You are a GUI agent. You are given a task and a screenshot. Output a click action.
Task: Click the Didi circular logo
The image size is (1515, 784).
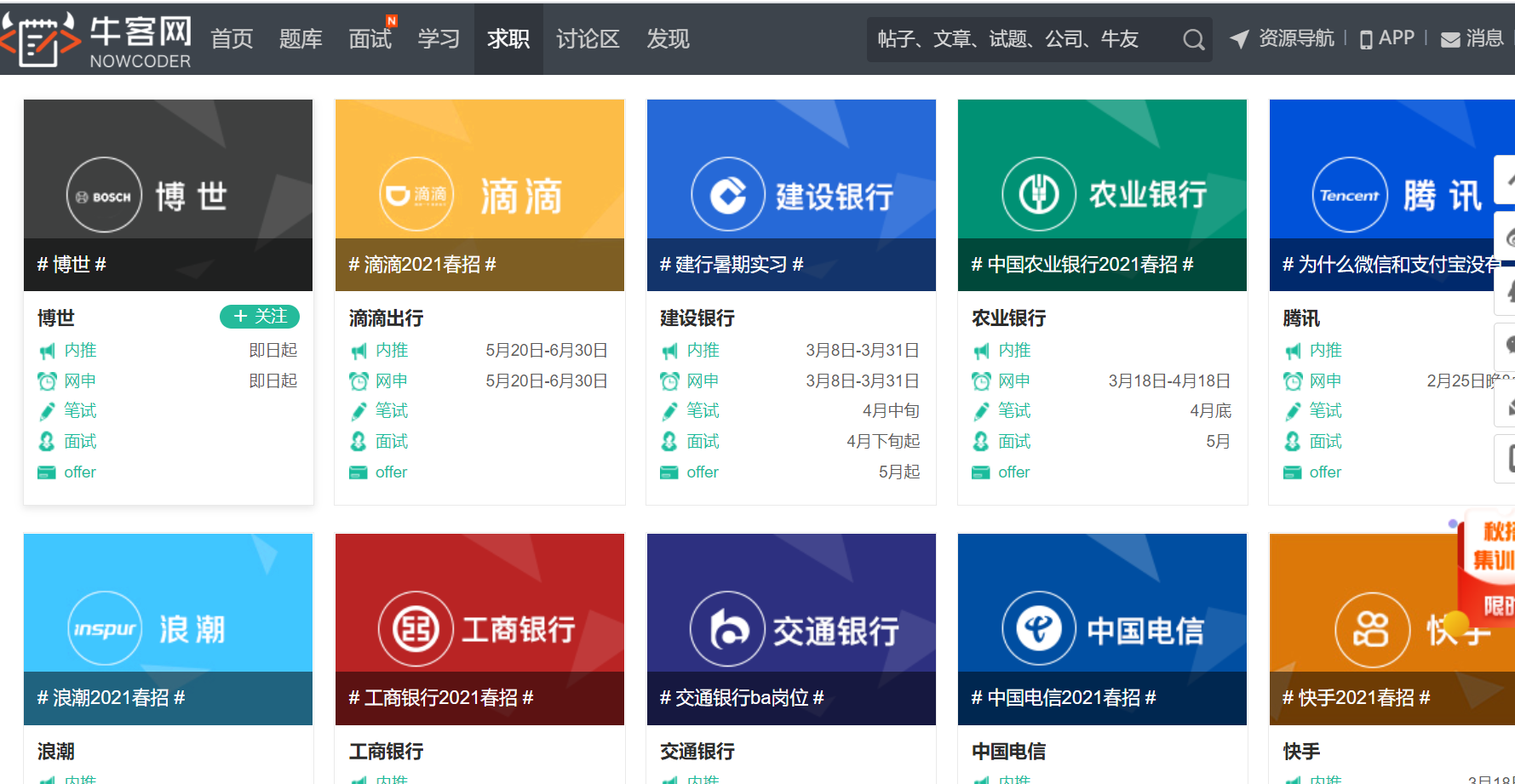click(x=416, y=195)
